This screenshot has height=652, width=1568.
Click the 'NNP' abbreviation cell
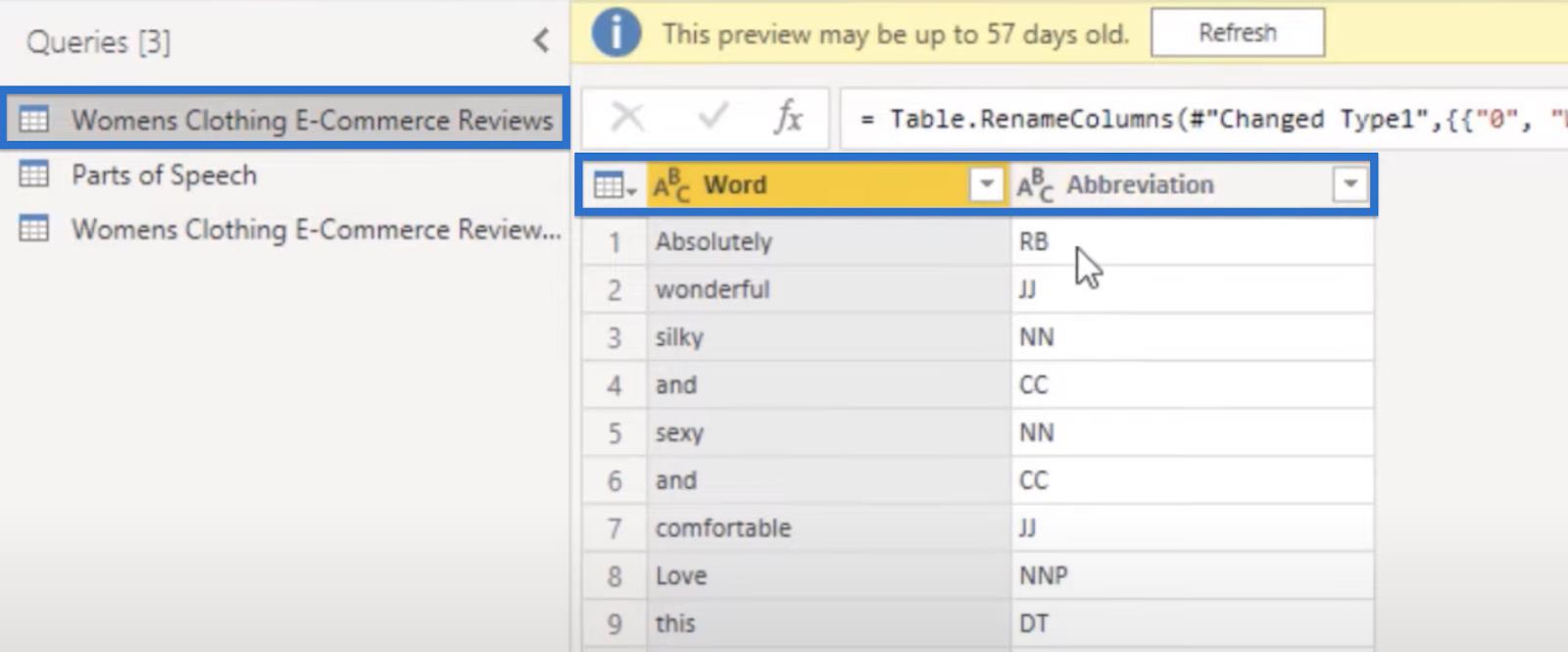pos(1192,576)
